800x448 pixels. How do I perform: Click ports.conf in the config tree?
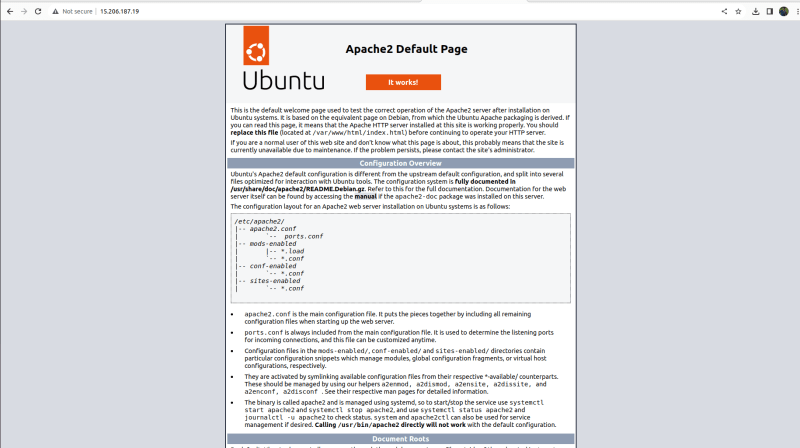click(x=304, y=236)
